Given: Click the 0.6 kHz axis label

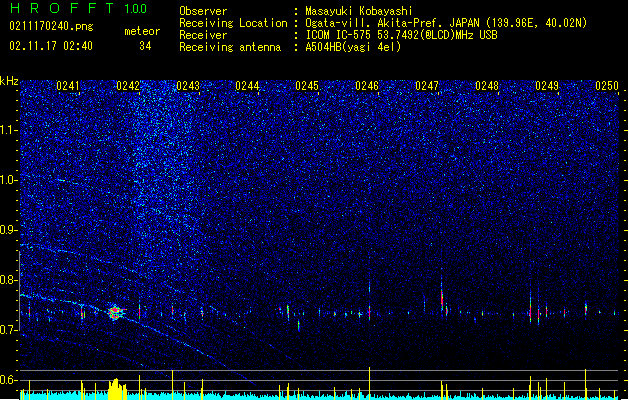Looking at the screenshot, I should point(9,380).
